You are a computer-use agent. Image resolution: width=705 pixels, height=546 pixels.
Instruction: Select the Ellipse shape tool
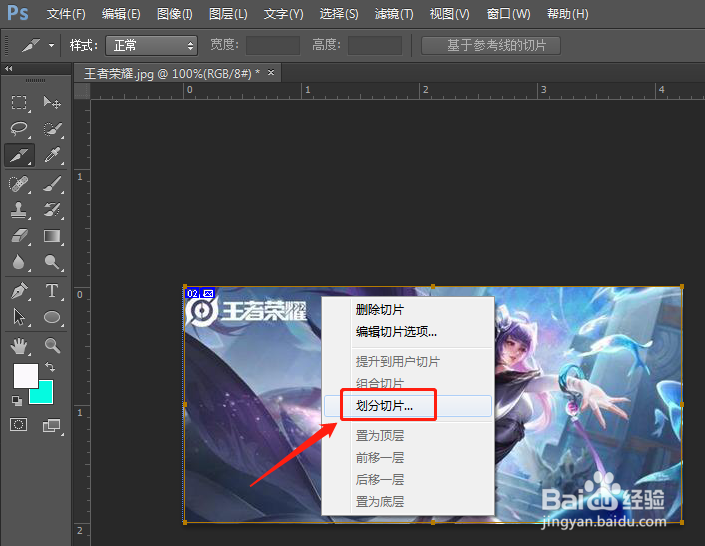tap(52, 317)
